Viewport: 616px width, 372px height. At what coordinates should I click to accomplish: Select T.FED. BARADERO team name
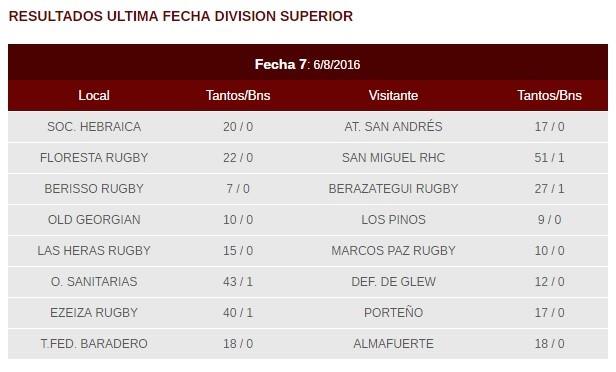[x=94, y=344]
